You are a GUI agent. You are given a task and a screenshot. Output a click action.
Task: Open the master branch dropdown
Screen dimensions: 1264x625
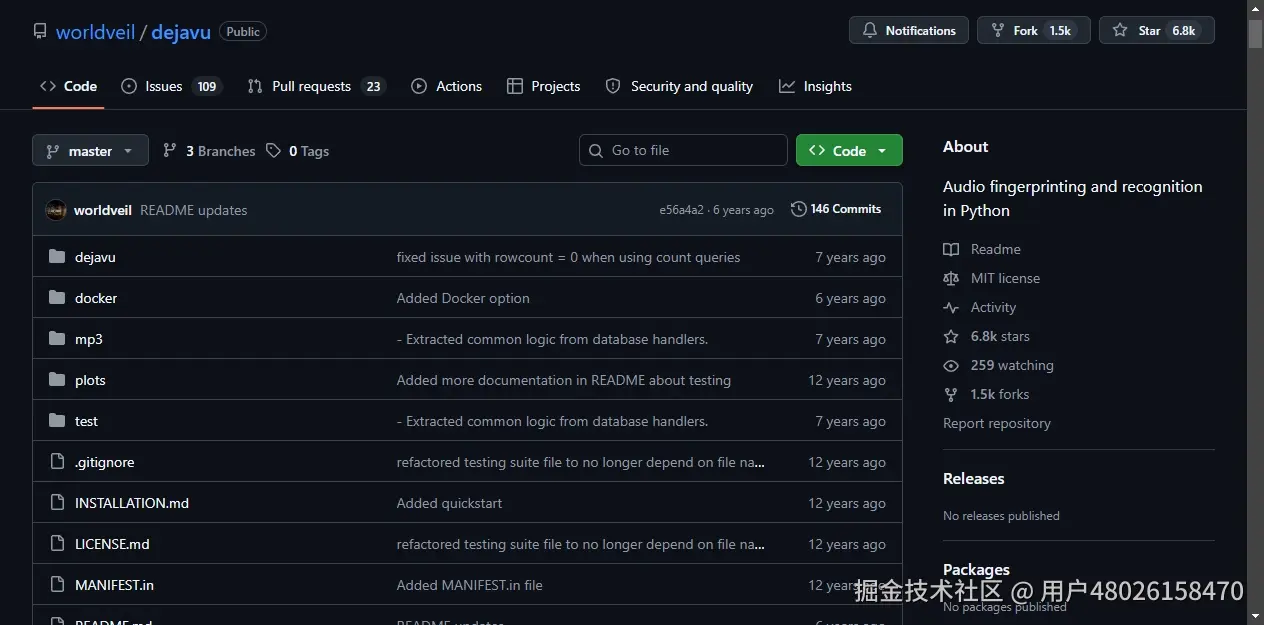tap(90, 151)
